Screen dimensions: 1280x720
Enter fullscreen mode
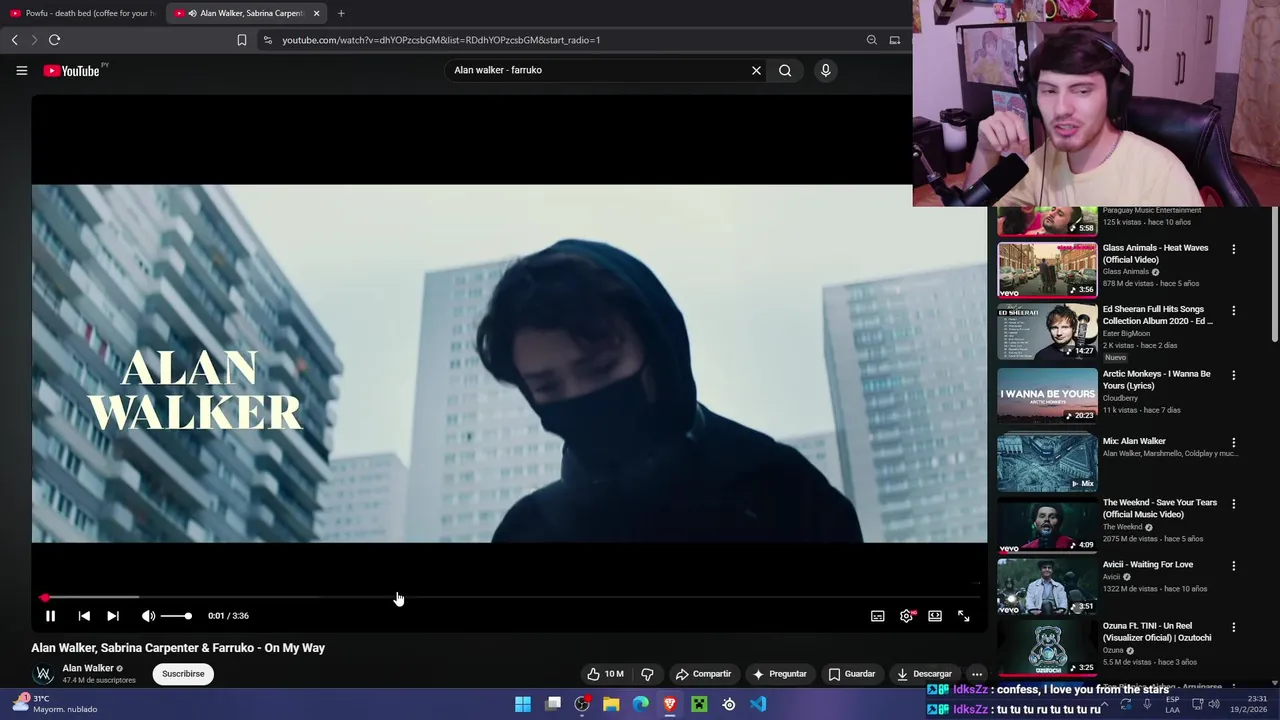point(964,616)
